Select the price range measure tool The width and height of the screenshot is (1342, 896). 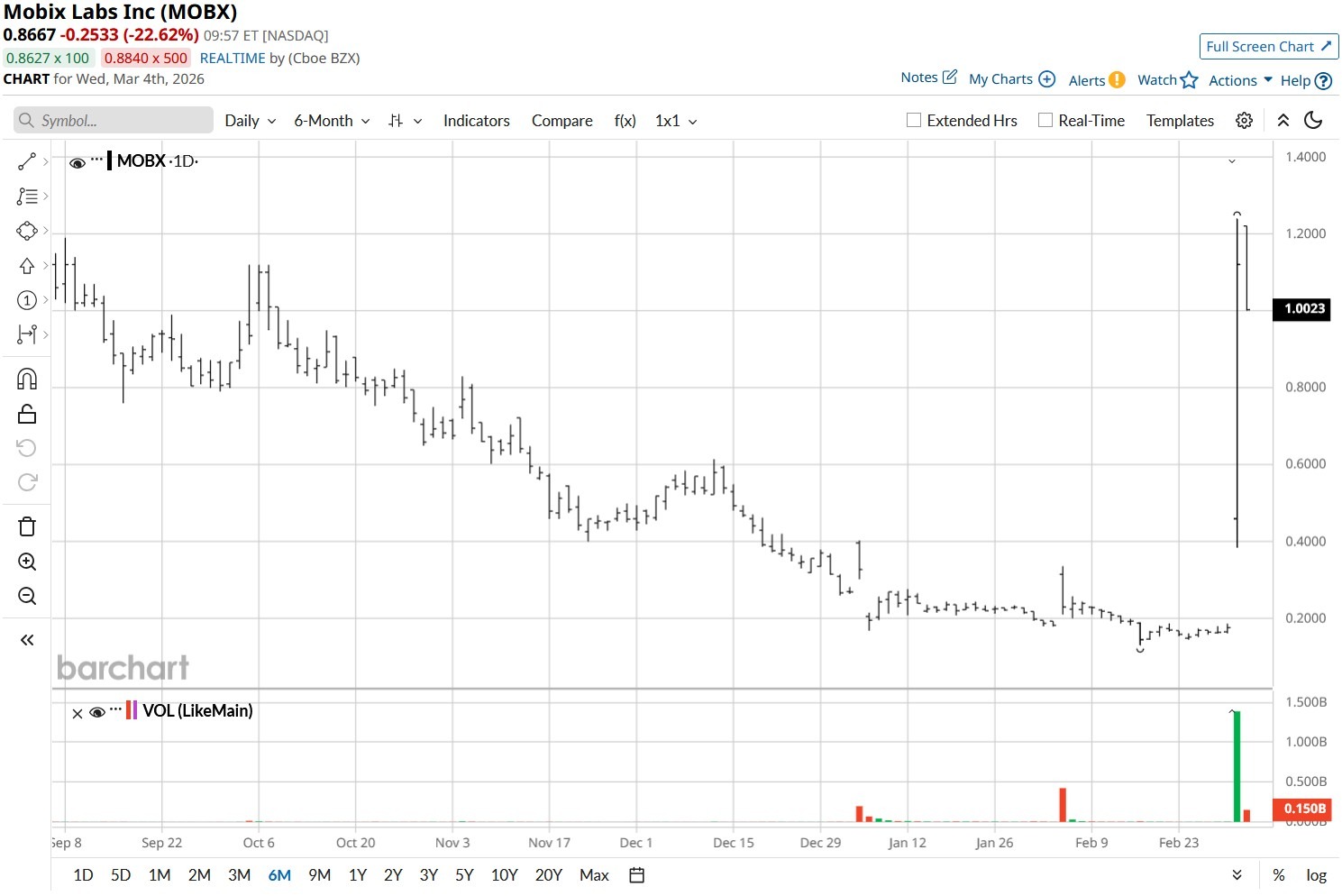[x=27, y=334]
